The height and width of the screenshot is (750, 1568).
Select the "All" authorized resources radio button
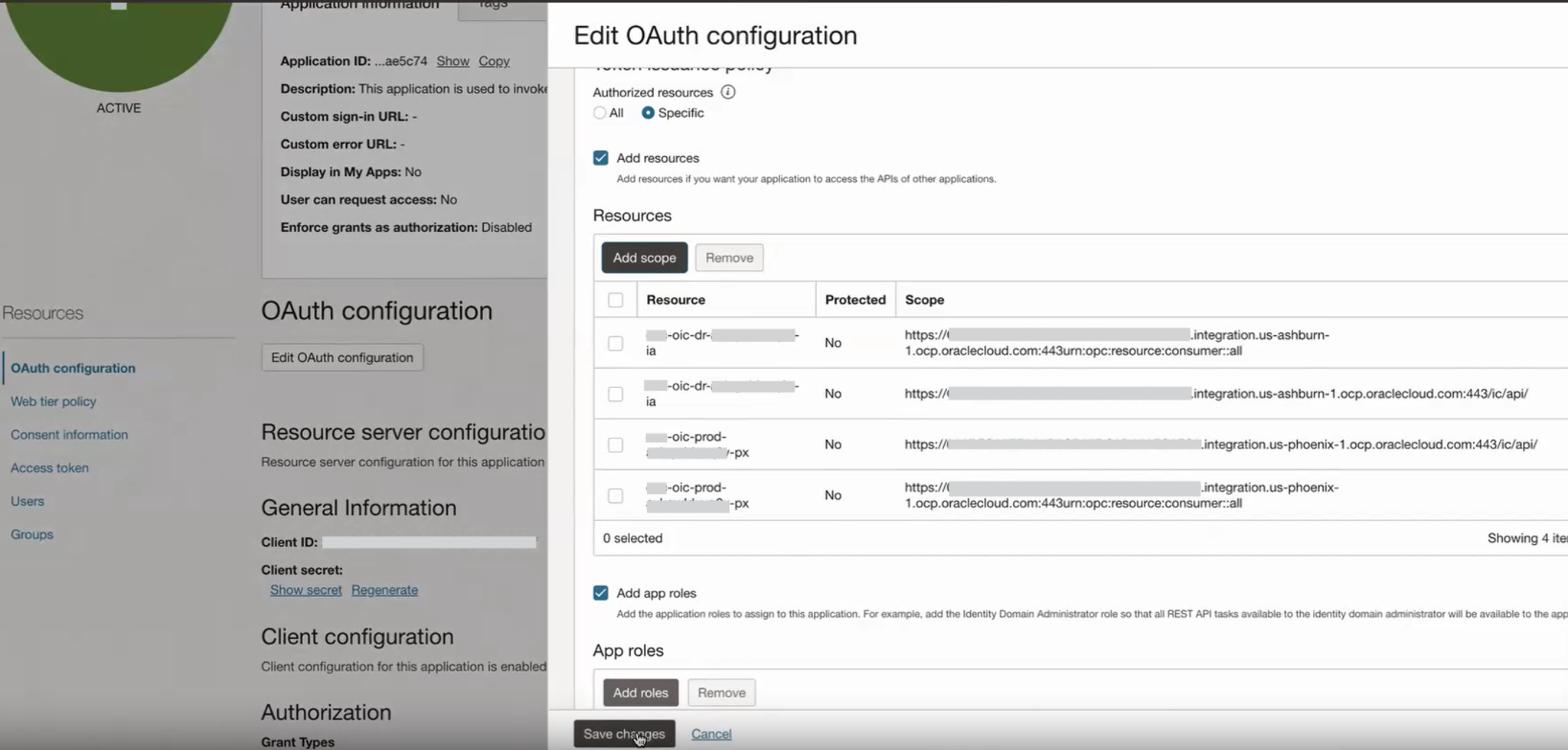click(599, 112)
